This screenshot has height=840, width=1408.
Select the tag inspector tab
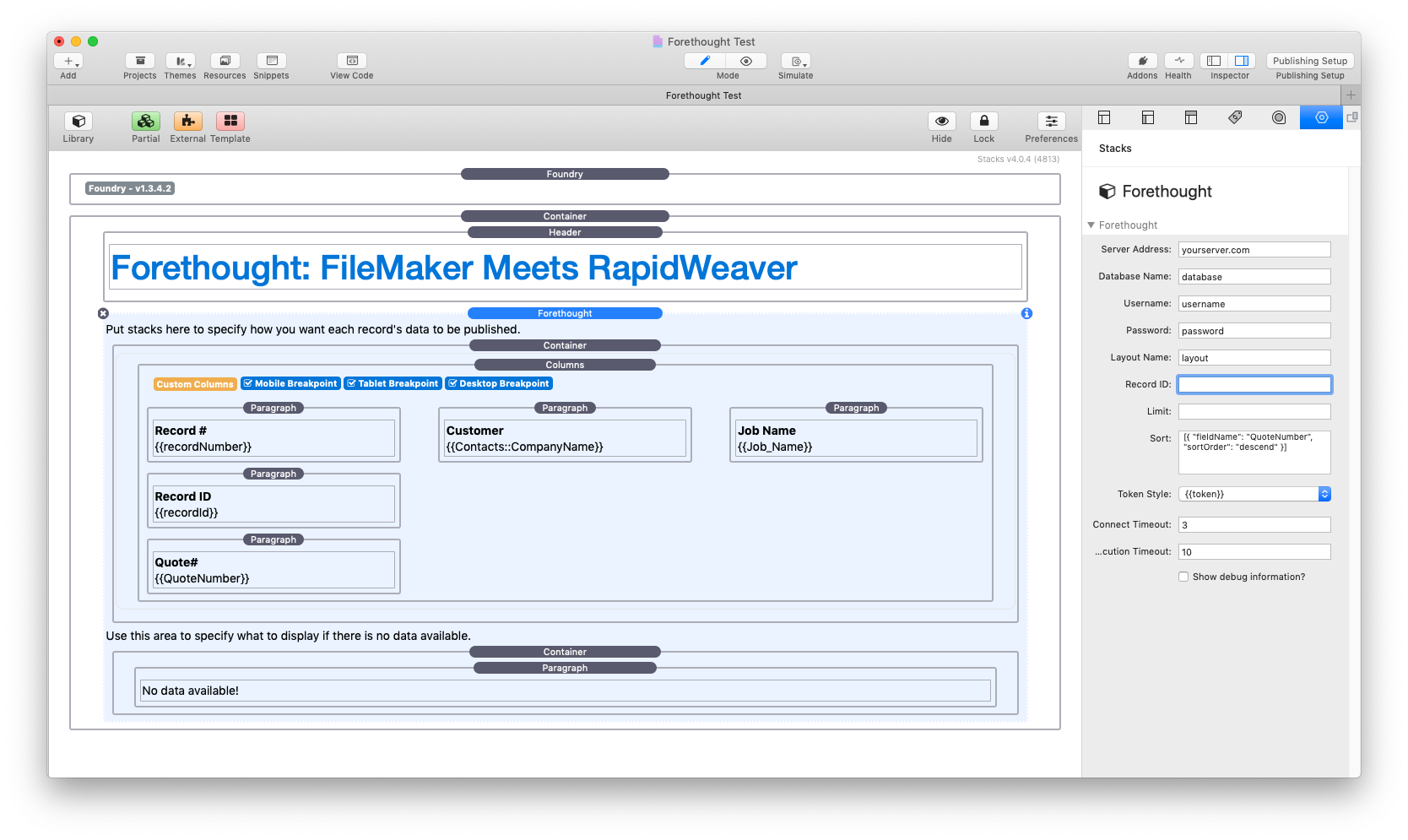1235,117
